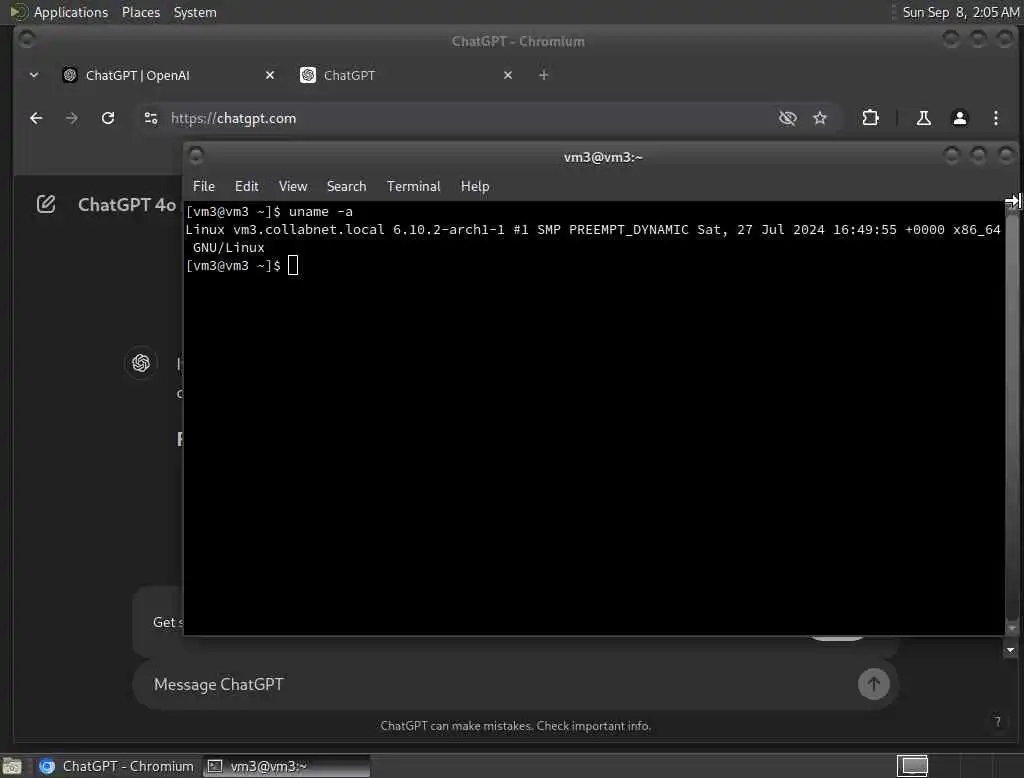Viewport: 1024px width, 778px height.
Task: Close the ChatGPT | OpenAI tab
Action: pyautogui.click(x=270, y=75)
